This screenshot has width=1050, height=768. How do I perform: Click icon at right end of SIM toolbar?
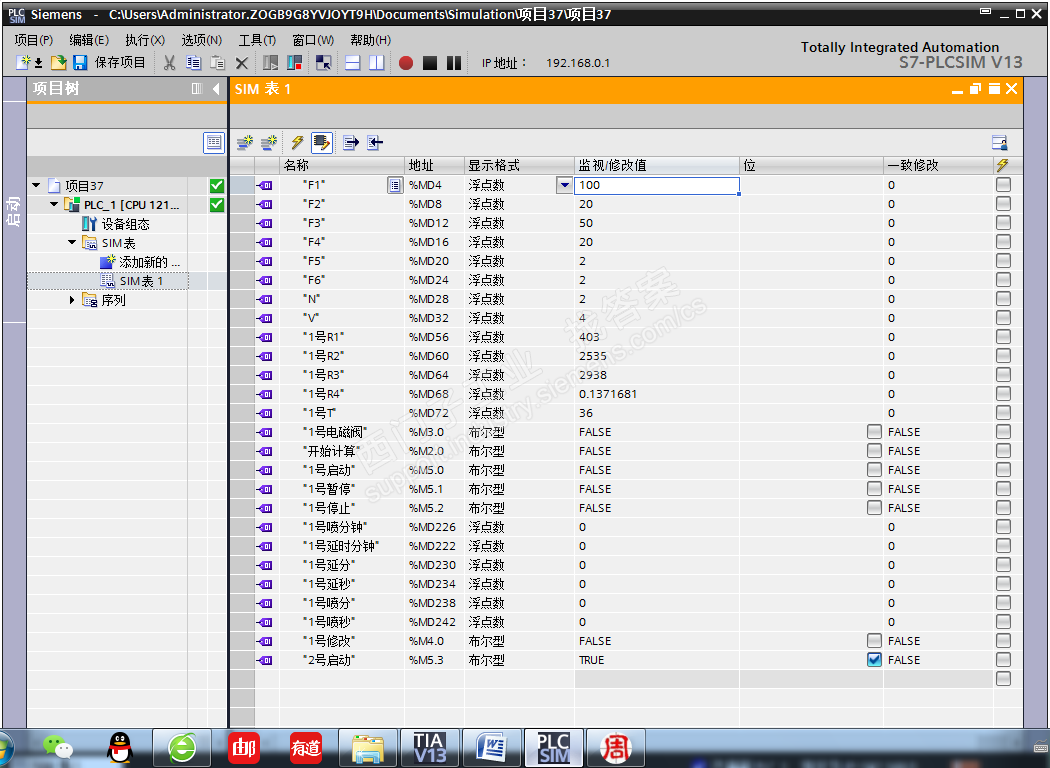click(x=1000, y=143)
